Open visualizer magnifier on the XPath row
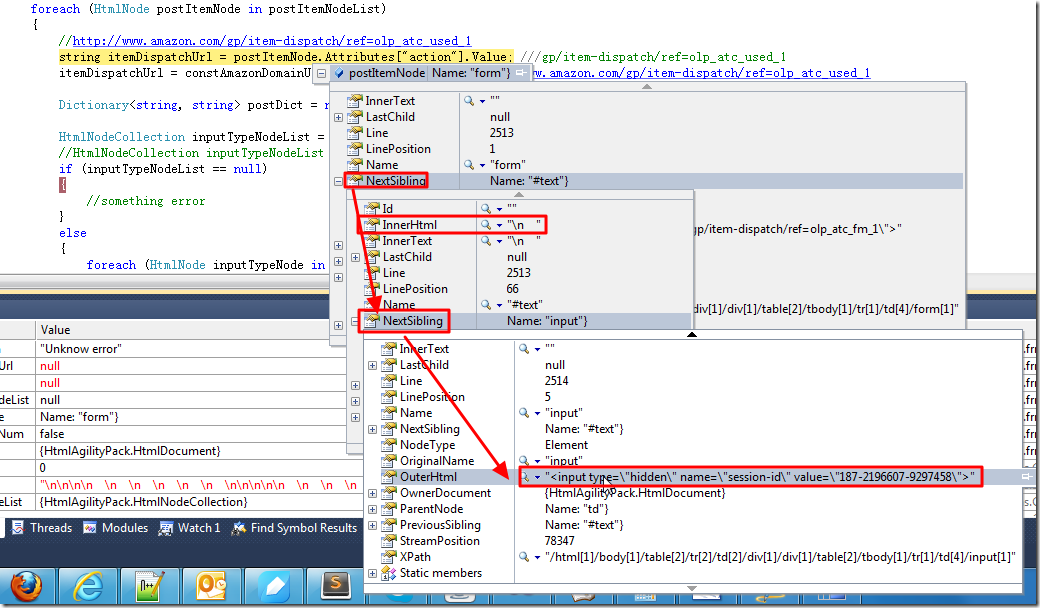The width and height of the screenshot is (1040, 608). (x=524, y=557)
